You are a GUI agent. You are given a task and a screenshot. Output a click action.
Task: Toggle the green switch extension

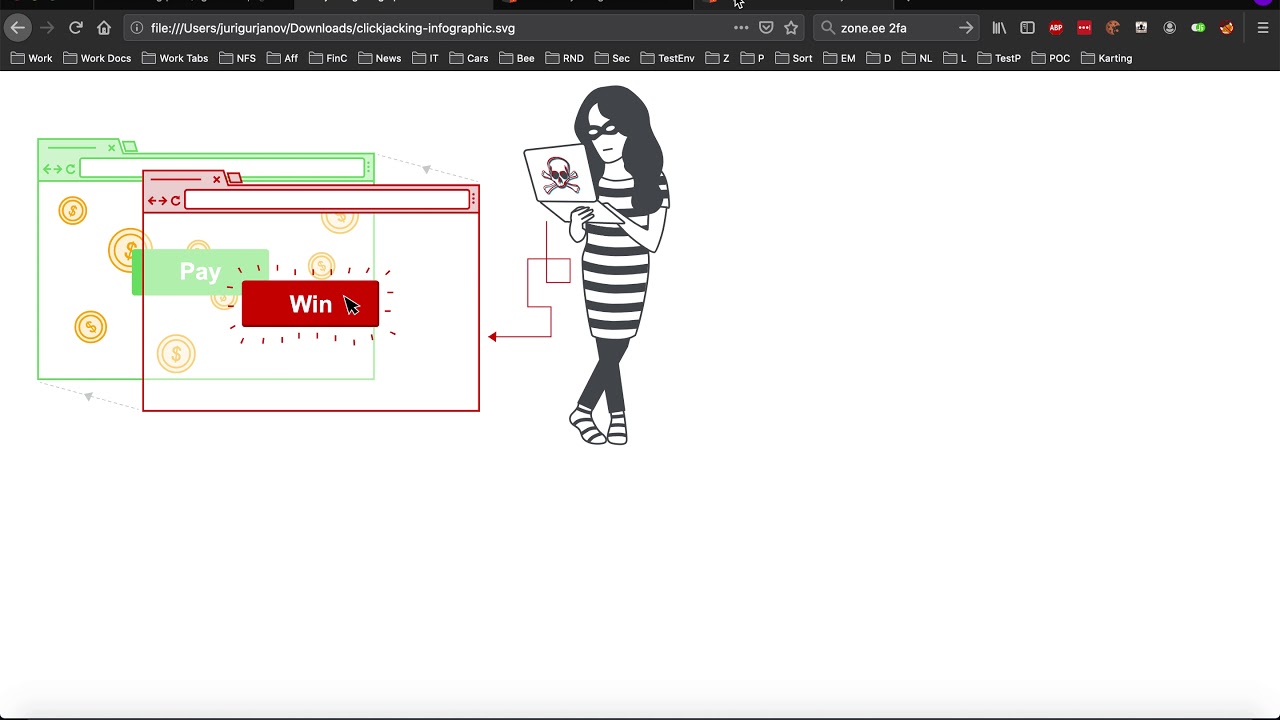pyautogui.click(x=1198, y=28)
